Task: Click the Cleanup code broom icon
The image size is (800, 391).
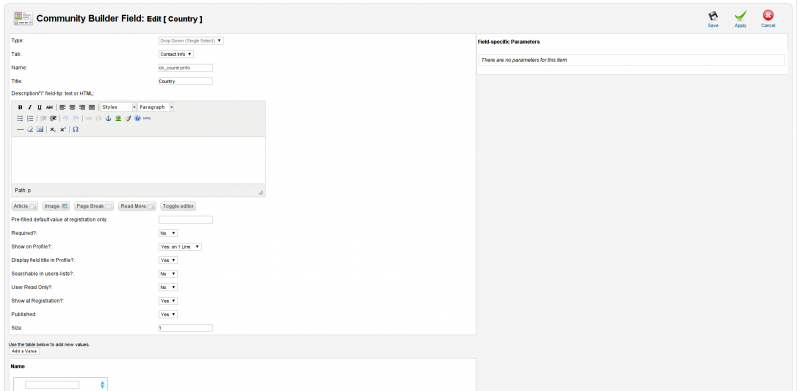Action: pyautogui.click(x=128, y=118)
